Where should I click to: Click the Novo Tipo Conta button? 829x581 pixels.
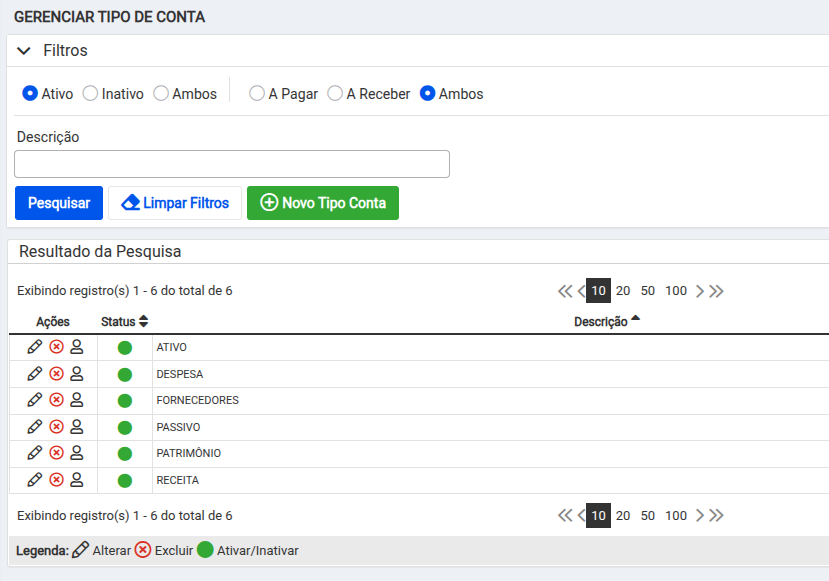tap(323, 203)
